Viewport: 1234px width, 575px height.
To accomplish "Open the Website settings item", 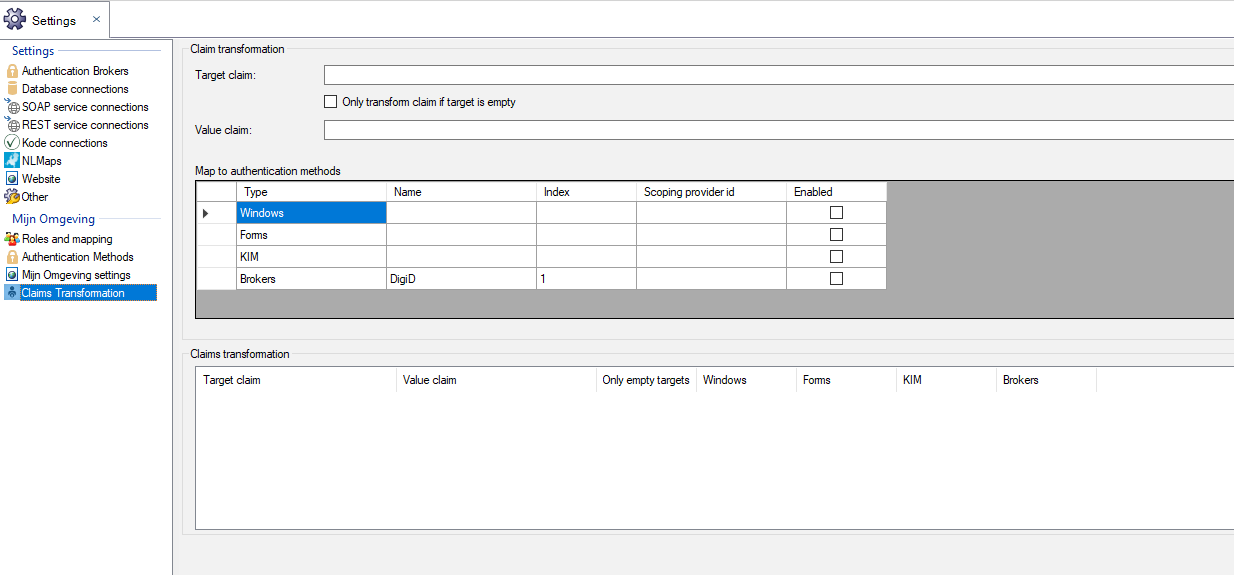I will (x=41, y=179).
